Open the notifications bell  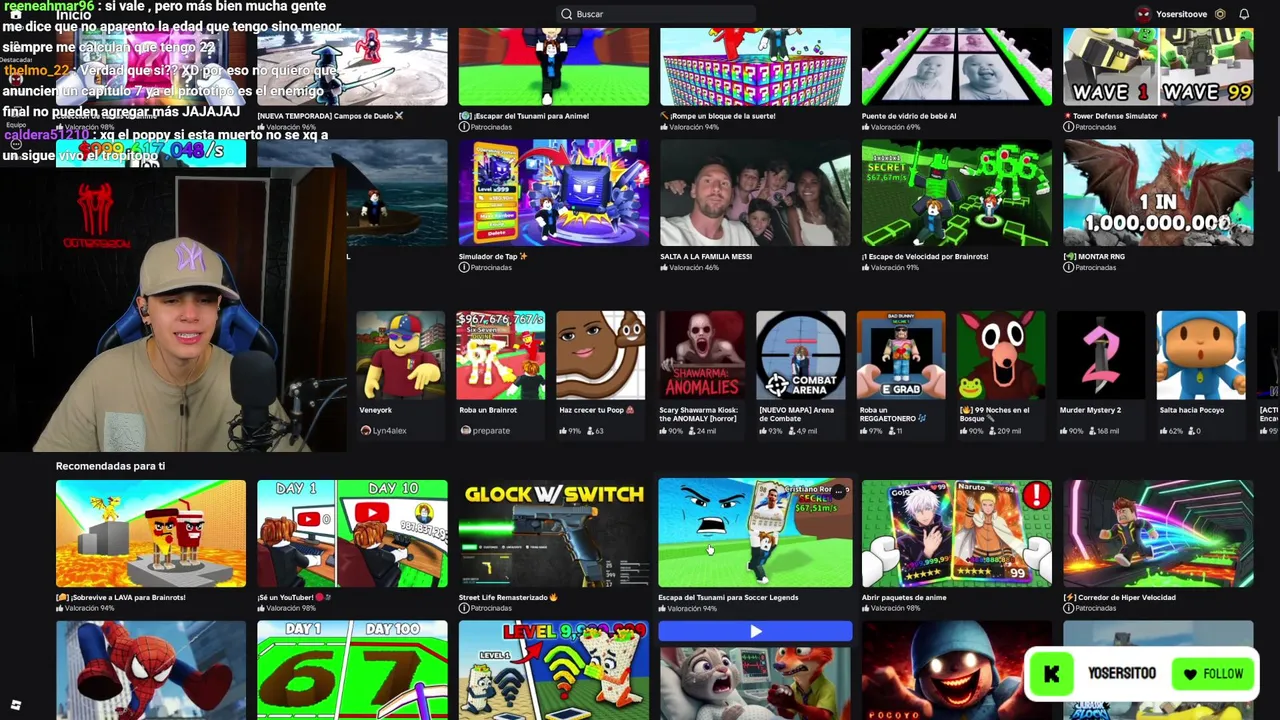pyautogui.click(x=1244, y=14)
